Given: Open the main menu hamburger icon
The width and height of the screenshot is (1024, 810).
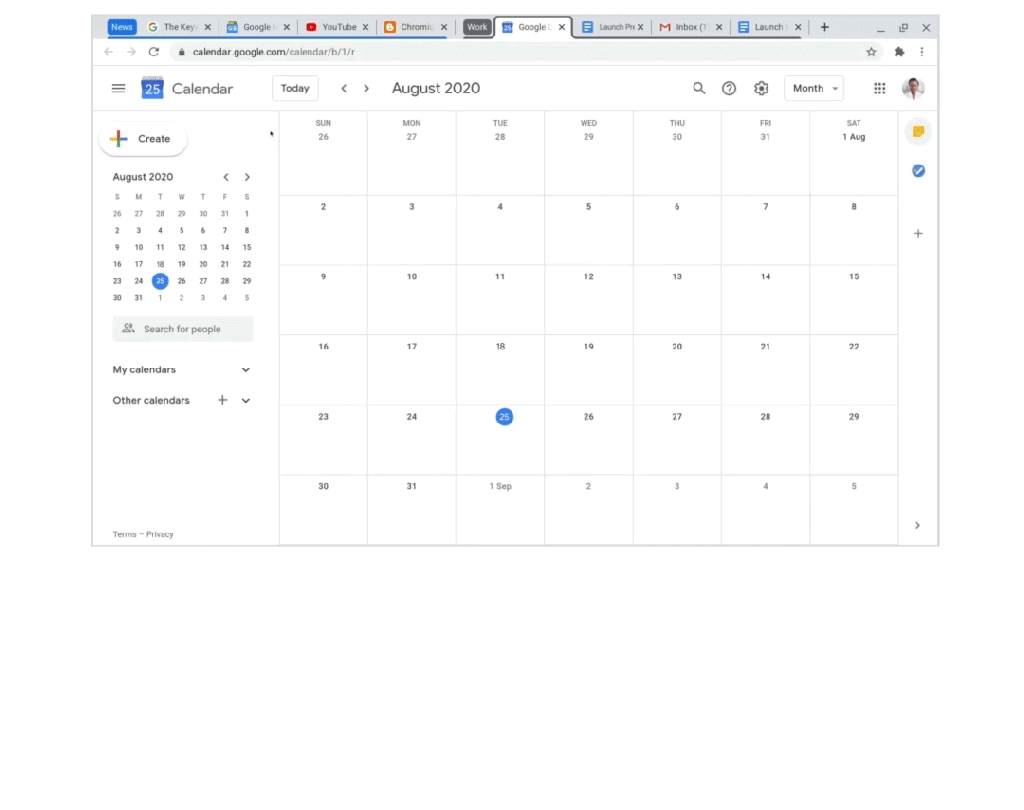Looking at the screenshot, I should 118,88.
